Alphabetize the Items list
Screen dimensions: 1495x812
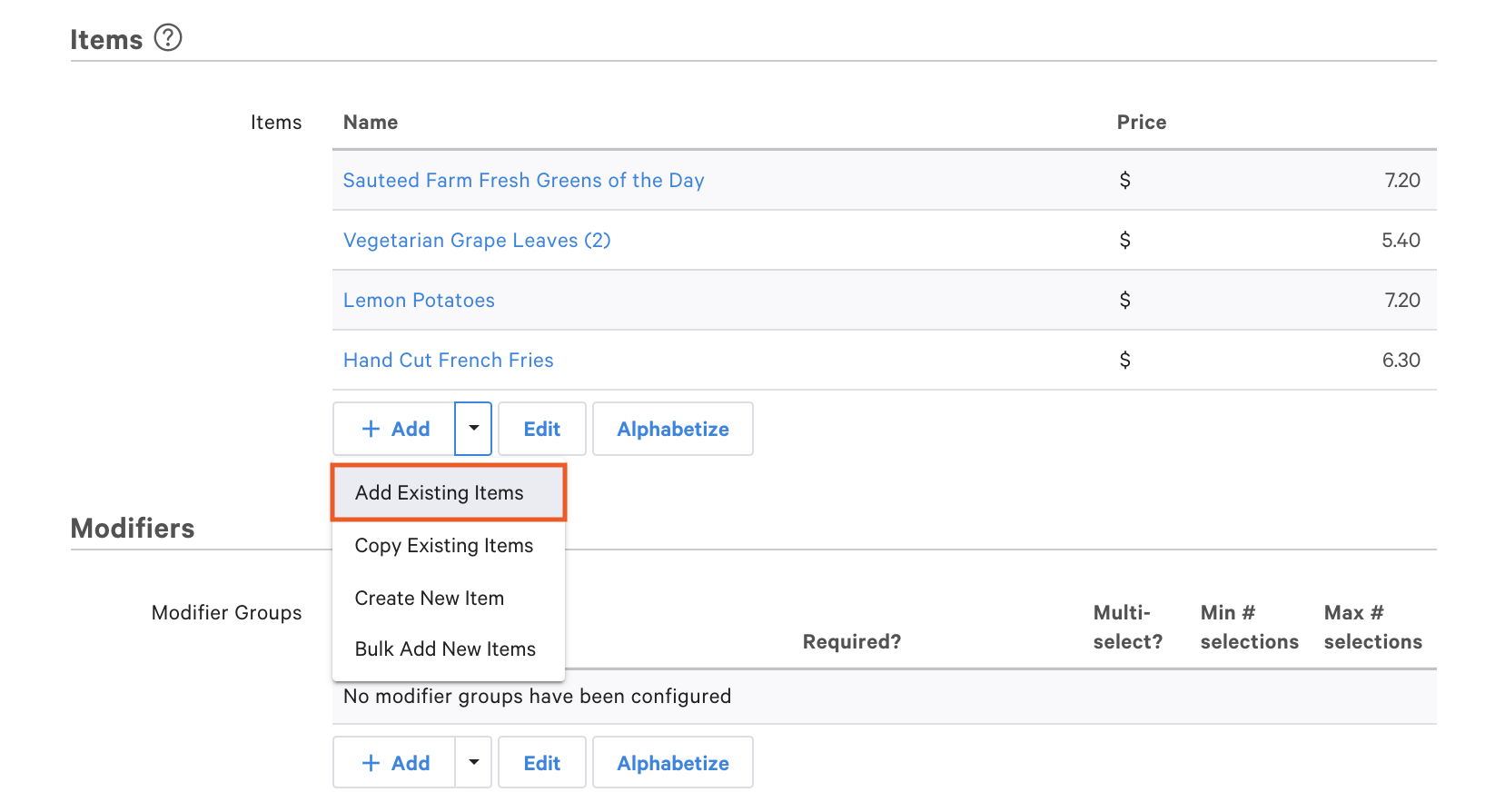point(673,429)
